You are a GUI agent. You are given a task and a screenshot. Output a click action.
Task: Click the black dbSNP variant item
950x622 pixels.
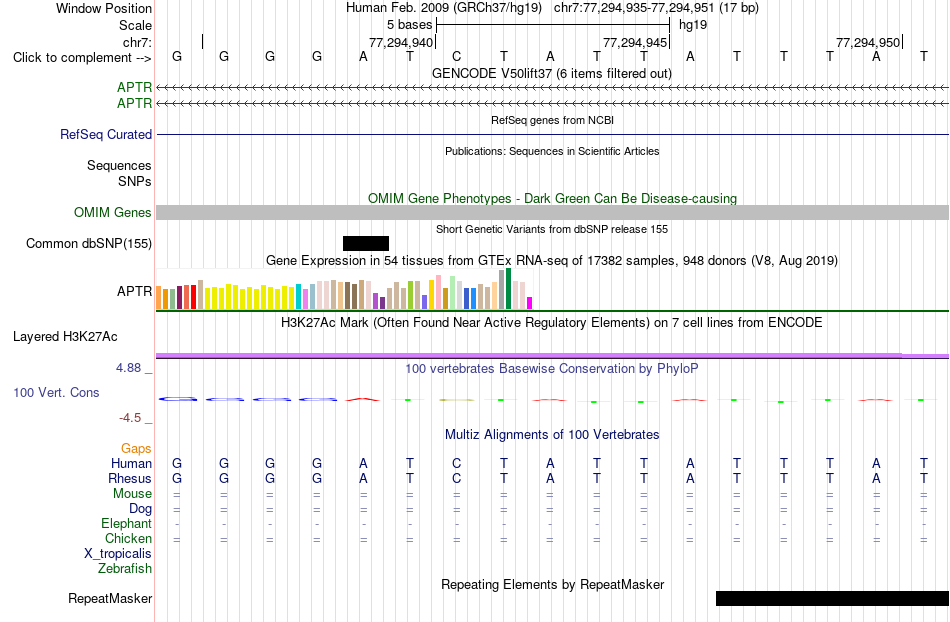[366, 243]
